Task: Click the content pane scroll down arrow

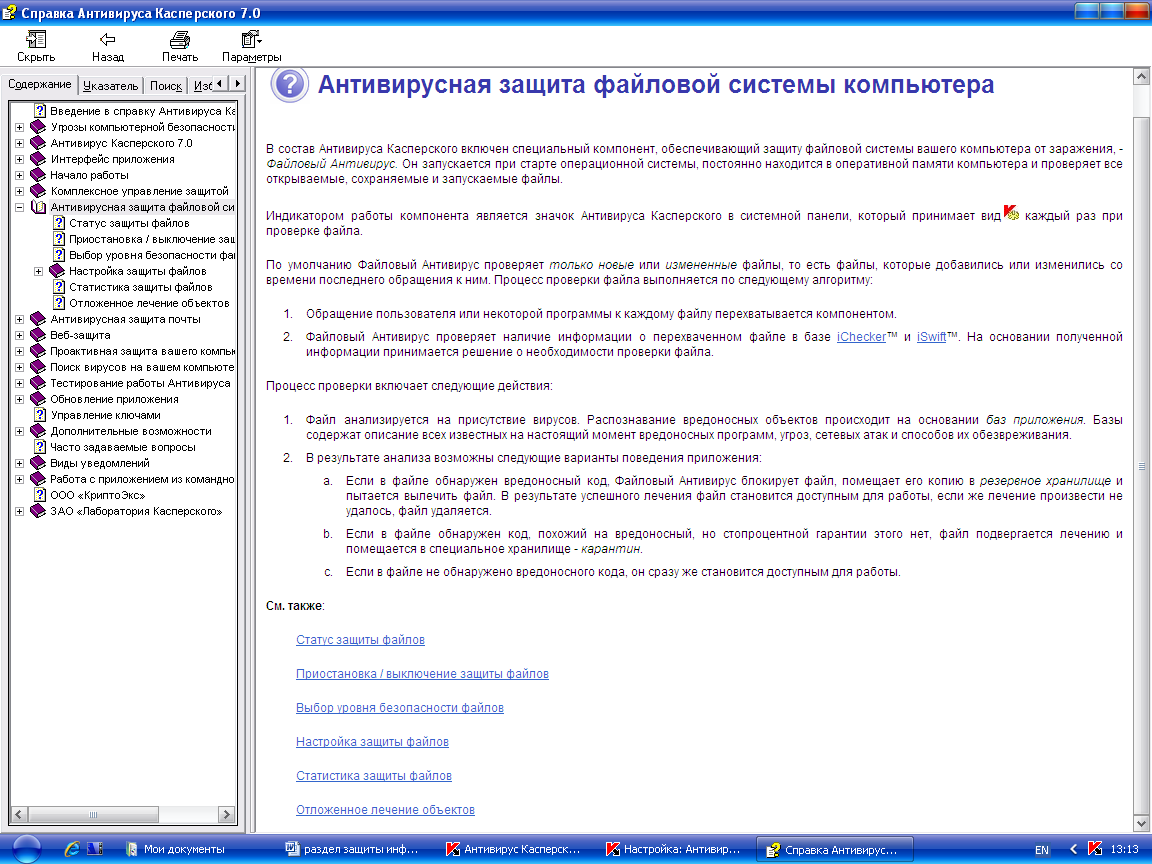Action: tap(1141, 824)
